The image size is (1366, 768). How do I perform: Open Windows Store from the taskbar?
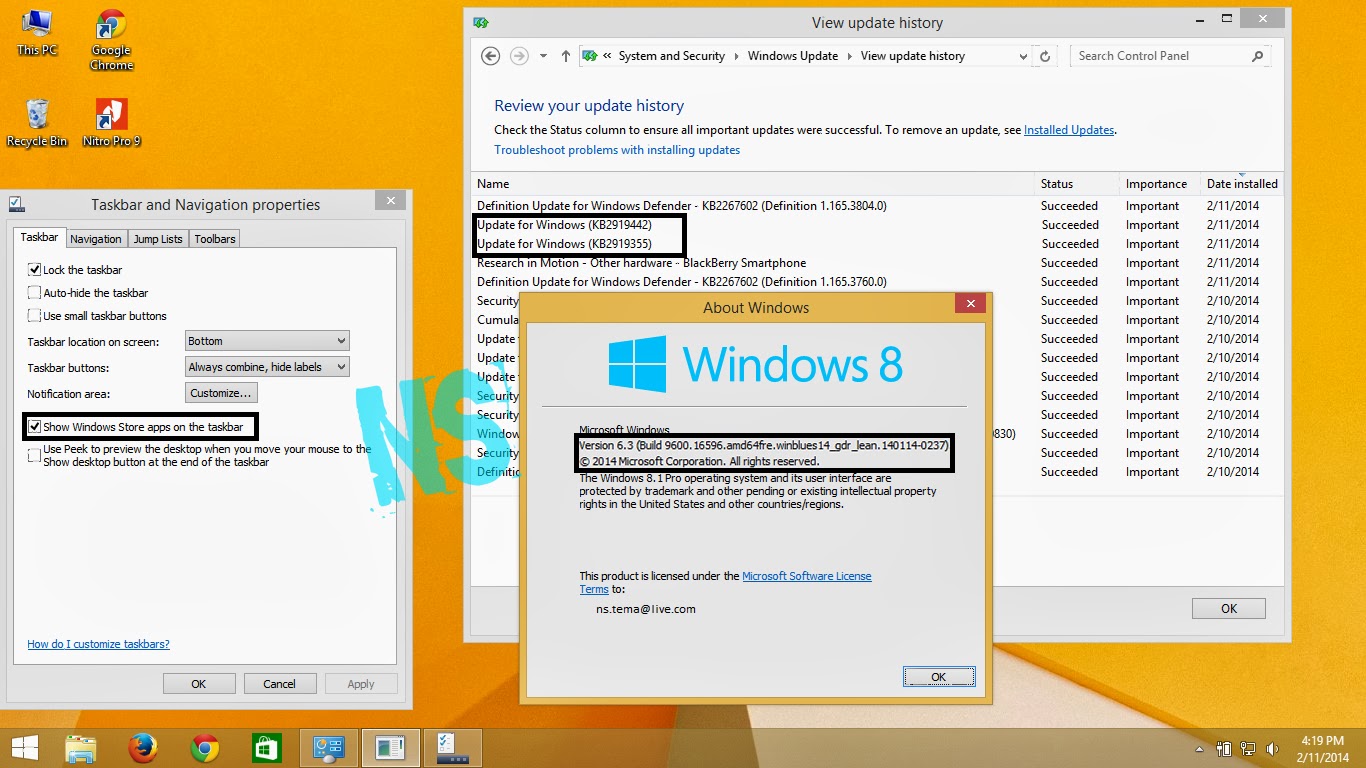click(266, 747)
